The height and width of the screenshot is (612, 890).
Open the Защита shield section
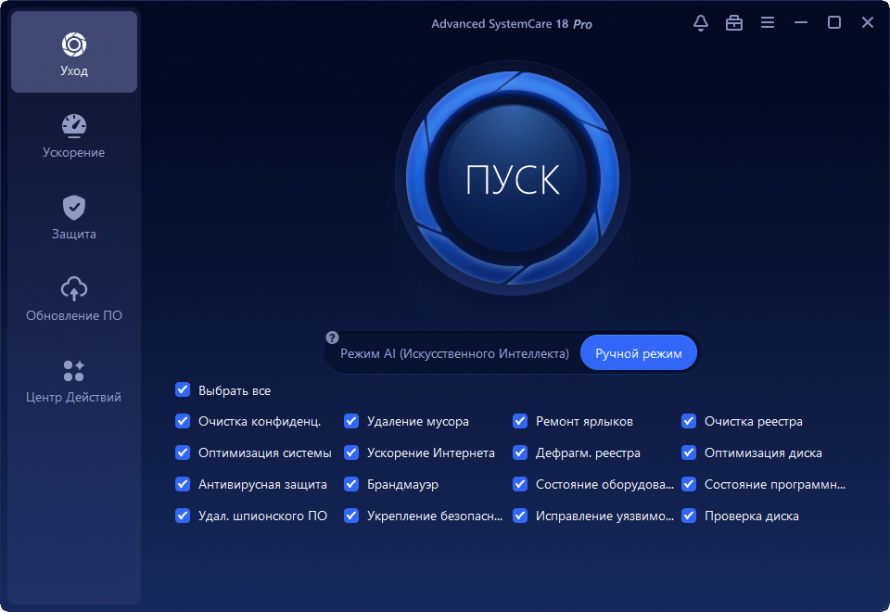click(x=74, y=217)
